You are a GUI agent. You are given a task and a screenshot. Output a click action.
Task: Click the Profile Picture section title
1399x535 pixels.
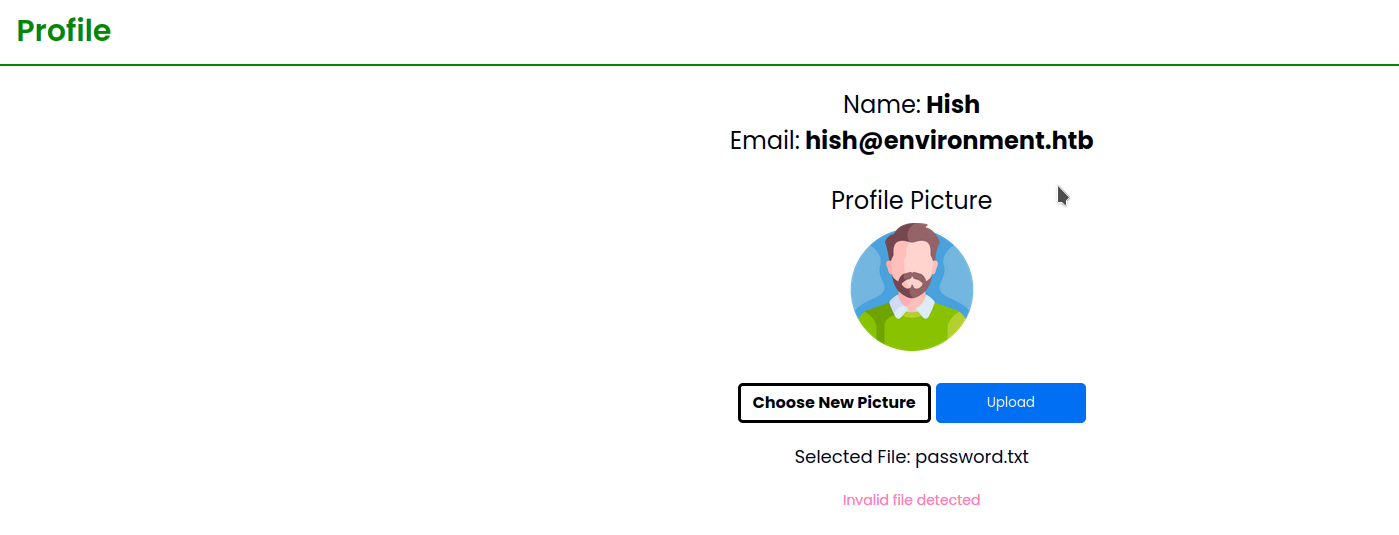point(911,201)
